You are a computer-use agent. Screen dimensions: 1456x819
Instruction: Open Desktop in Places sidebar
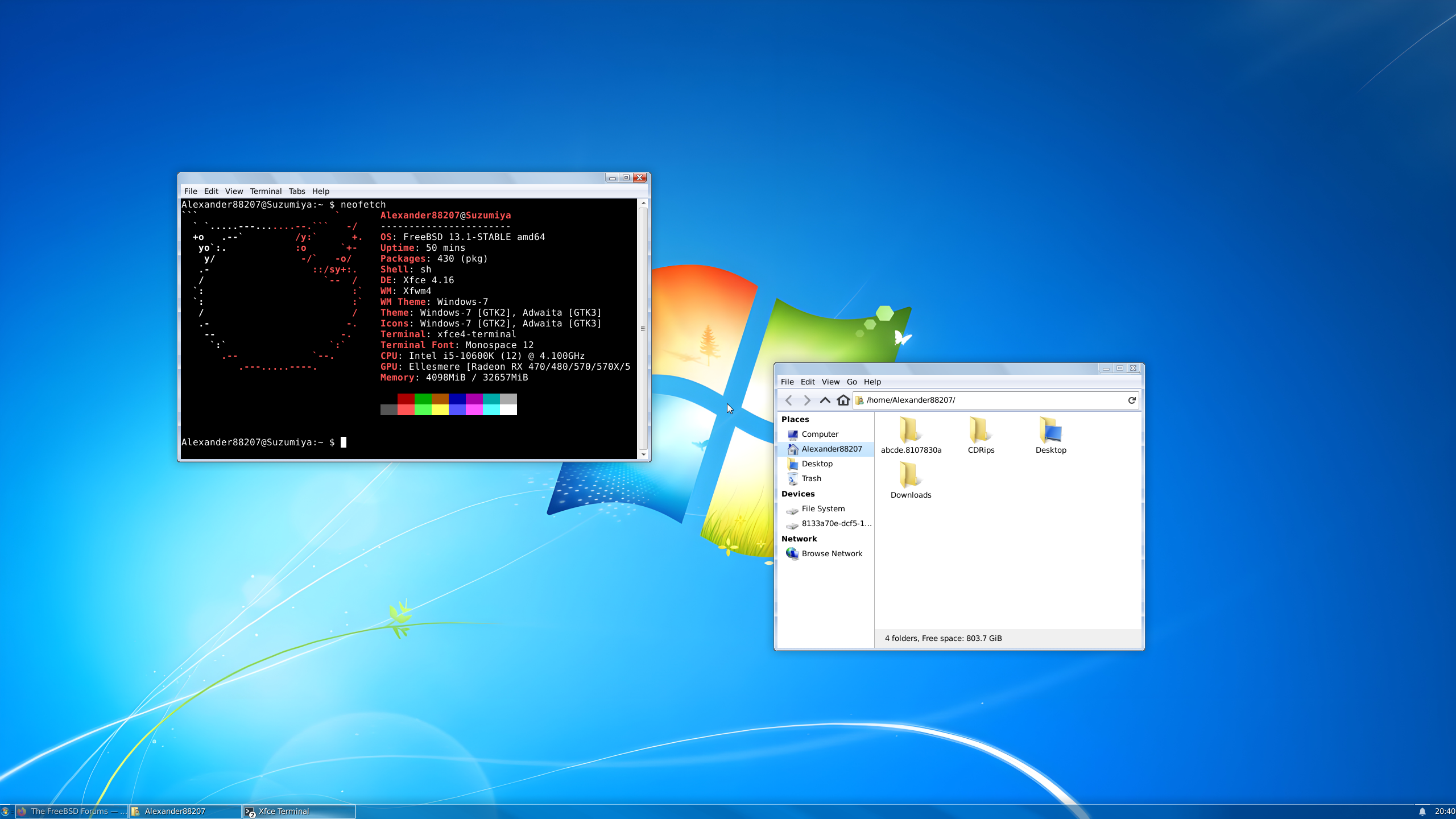[825, 464]
